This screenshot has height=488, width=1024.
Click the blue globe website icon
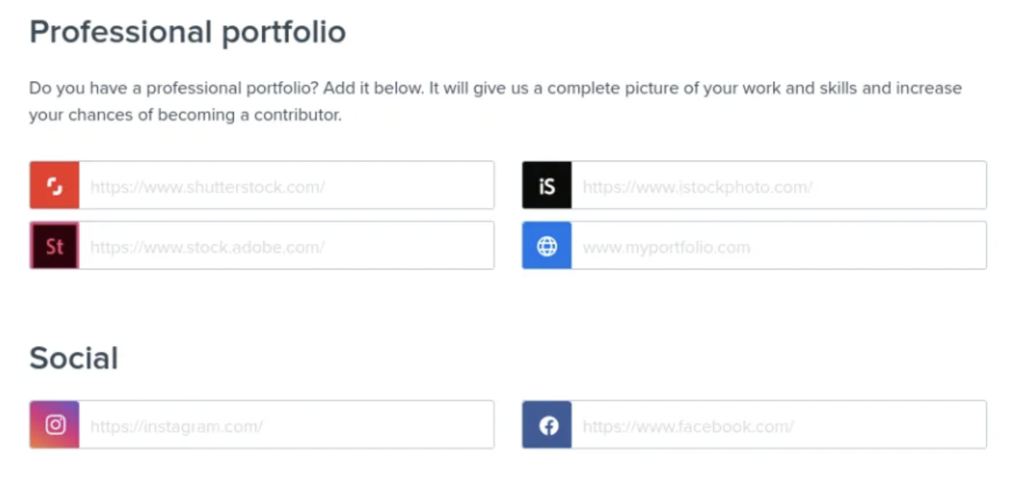[547, 246]
